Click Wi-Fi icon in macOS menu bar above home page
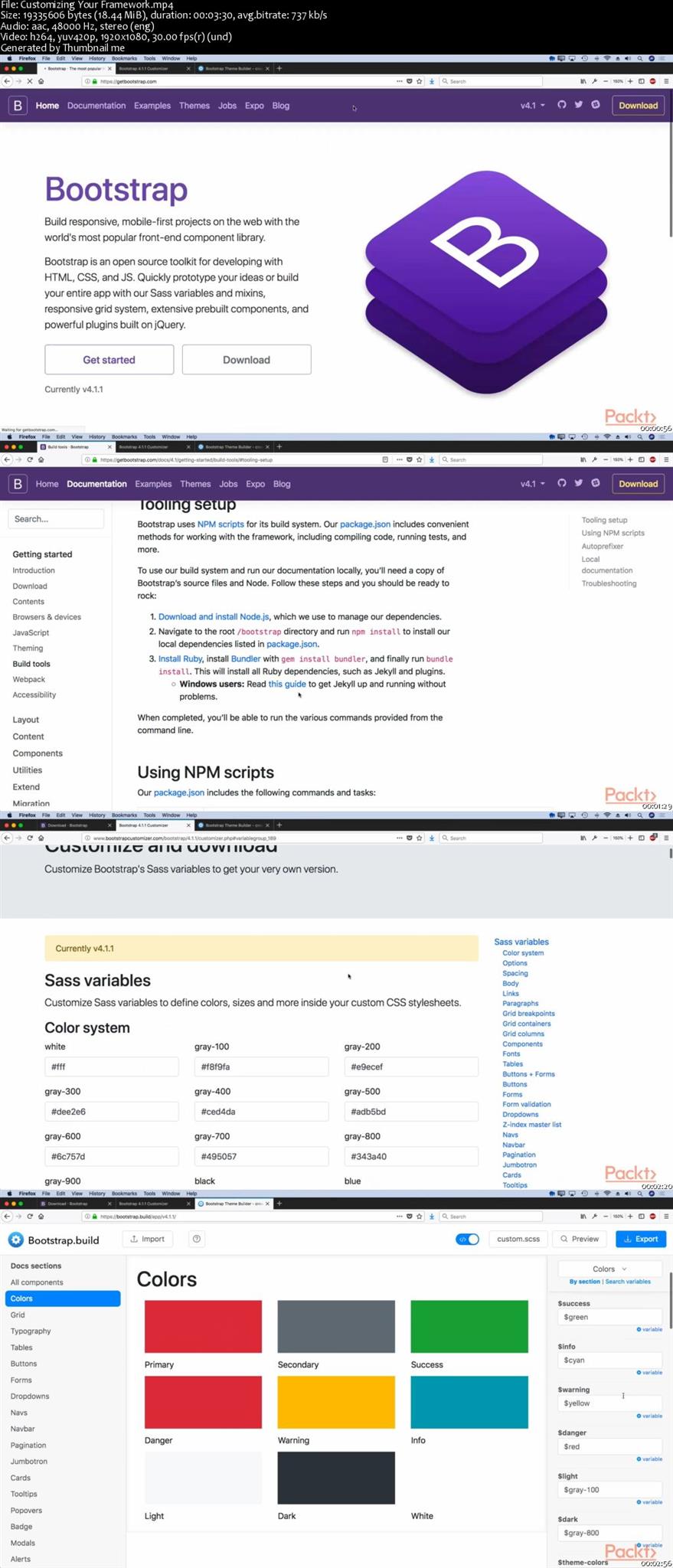673x1568 pixels. coord(607,58)
